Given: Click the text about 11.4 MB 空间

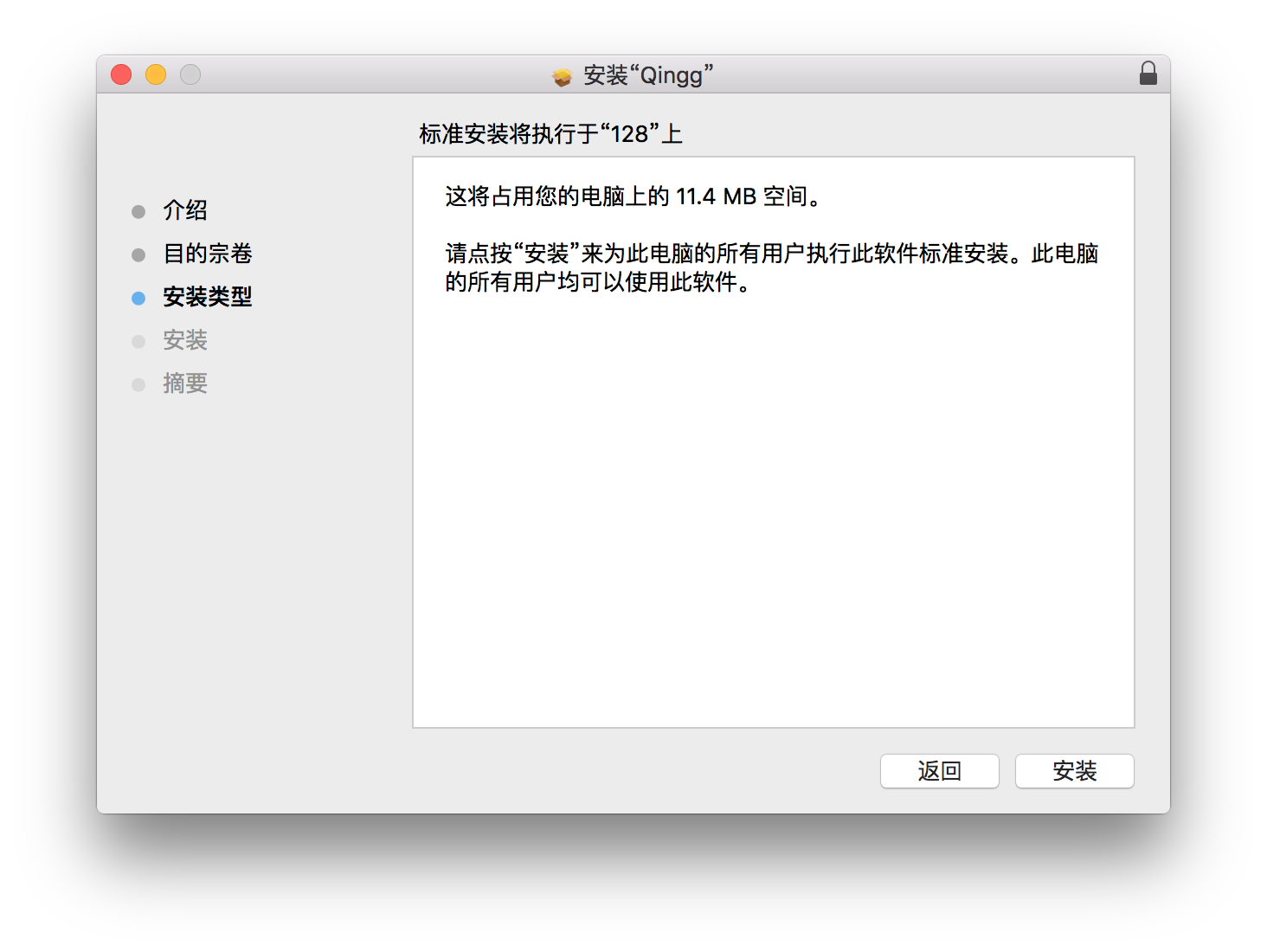Looking at the screenshot, I should (x=633, y=196).
